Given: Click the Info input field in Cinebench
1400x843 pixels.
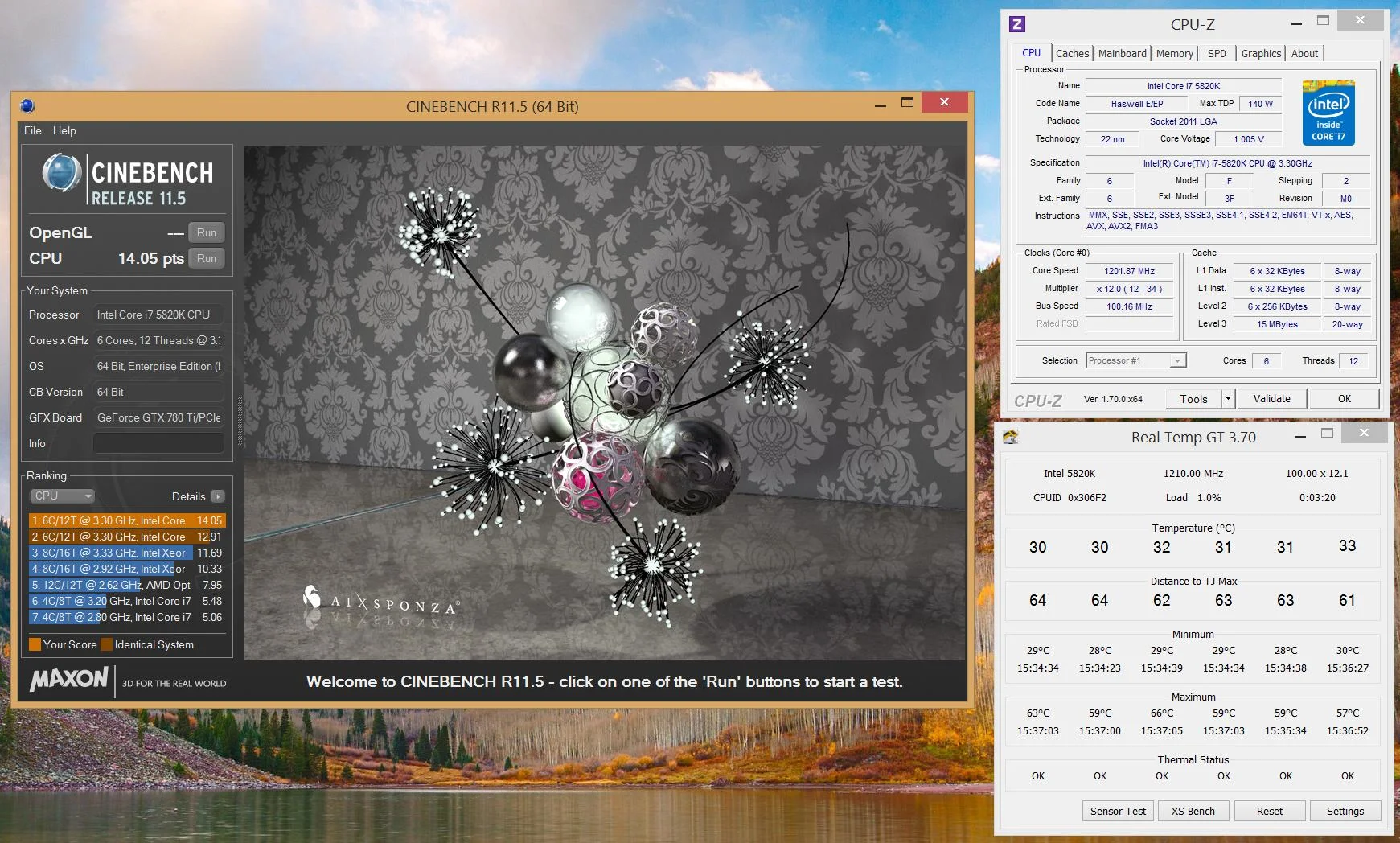Looking at the screenshot, I should [158, 443].
